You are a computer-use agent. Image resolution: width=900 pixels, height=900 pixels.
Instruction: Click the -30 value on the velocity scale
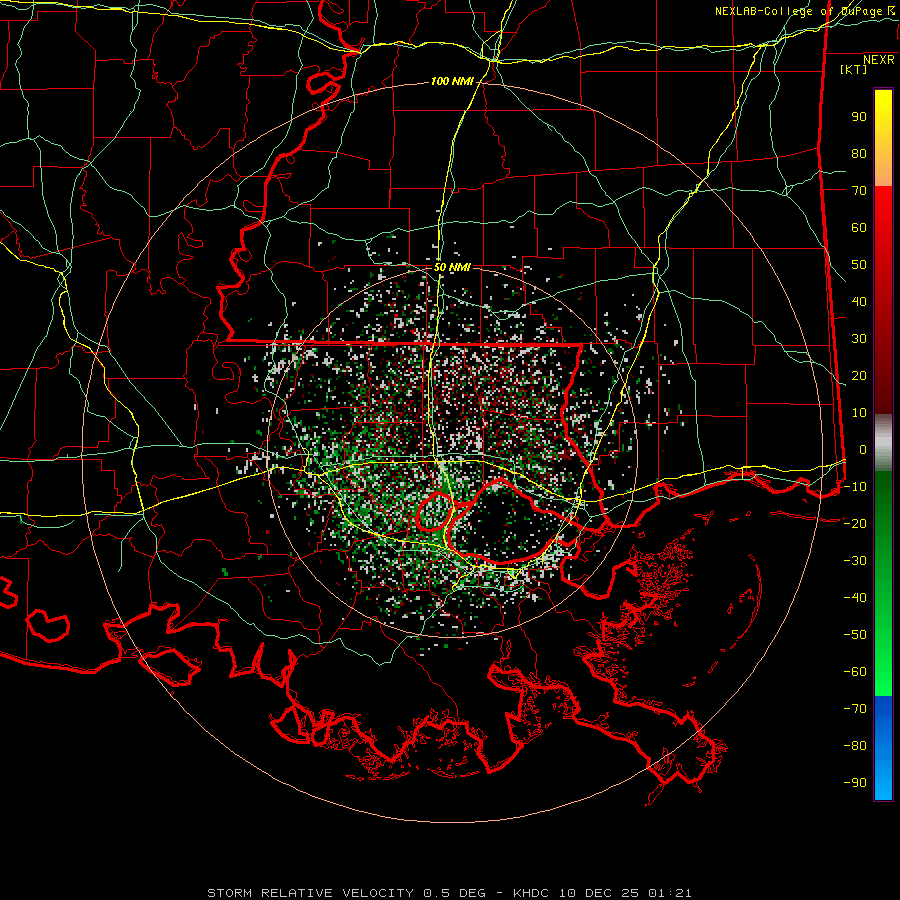point(855,561)
